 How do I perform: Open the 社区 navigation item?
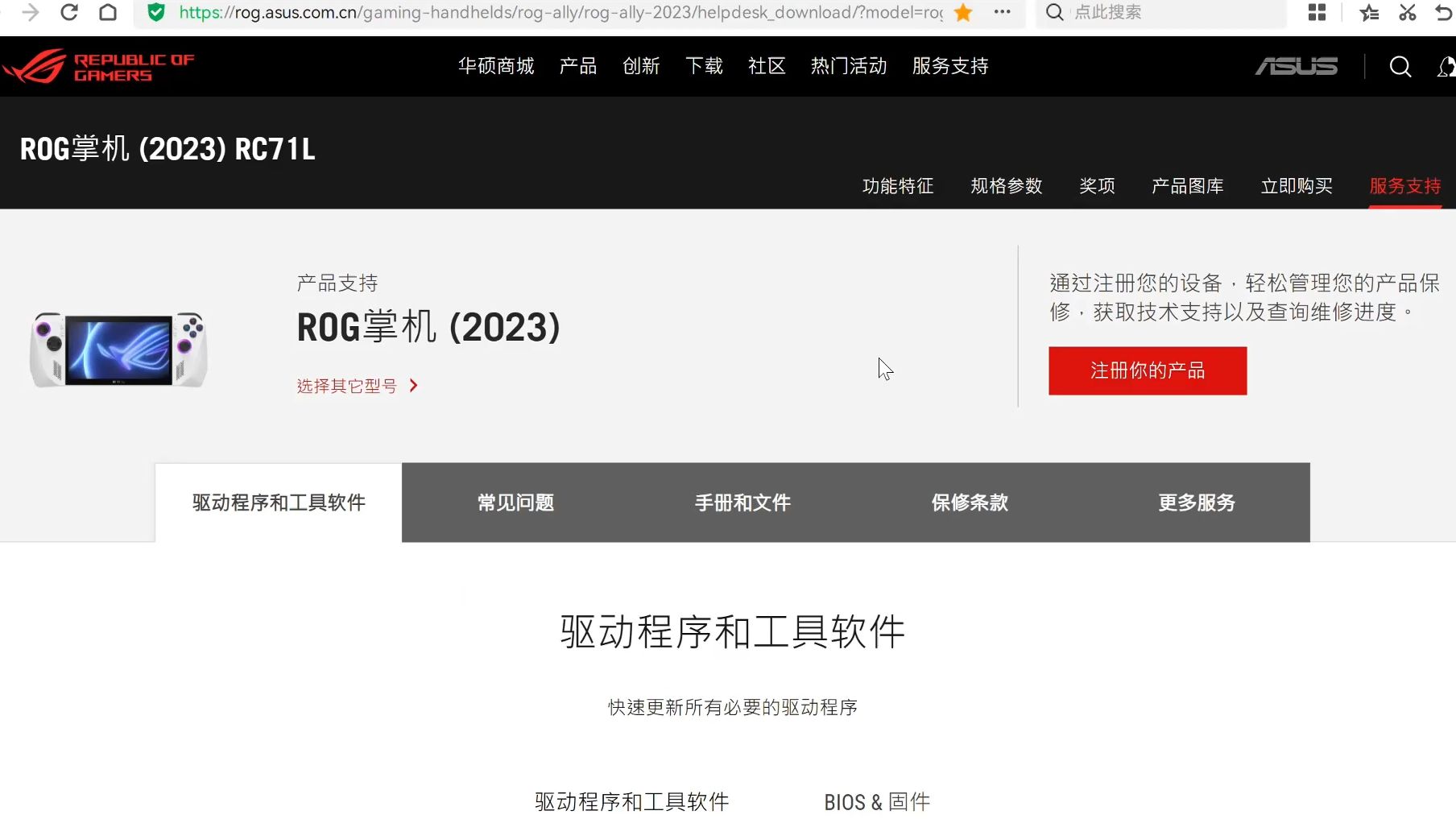(767, 66)
